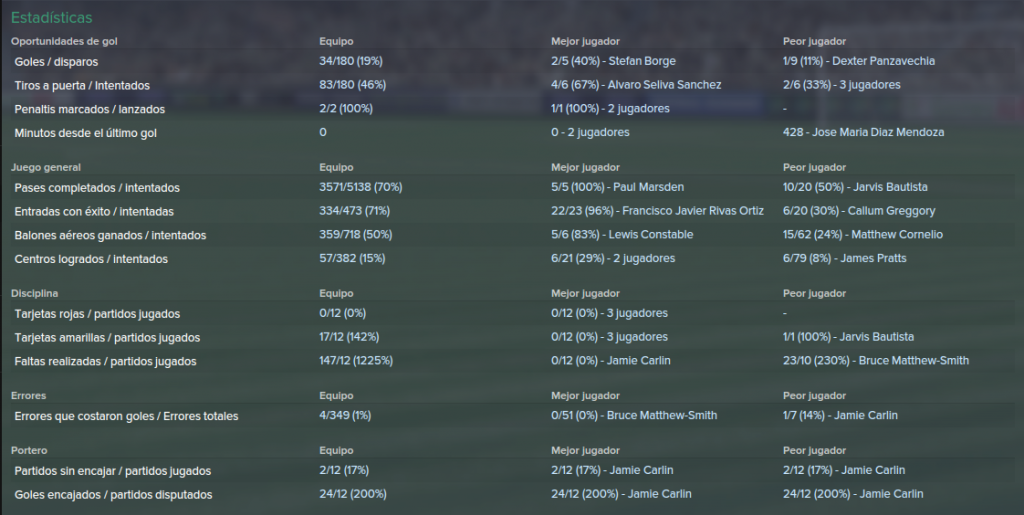
Task: Select Alvaro Seliva Sanchez in shots row
Action: point(664,85)
